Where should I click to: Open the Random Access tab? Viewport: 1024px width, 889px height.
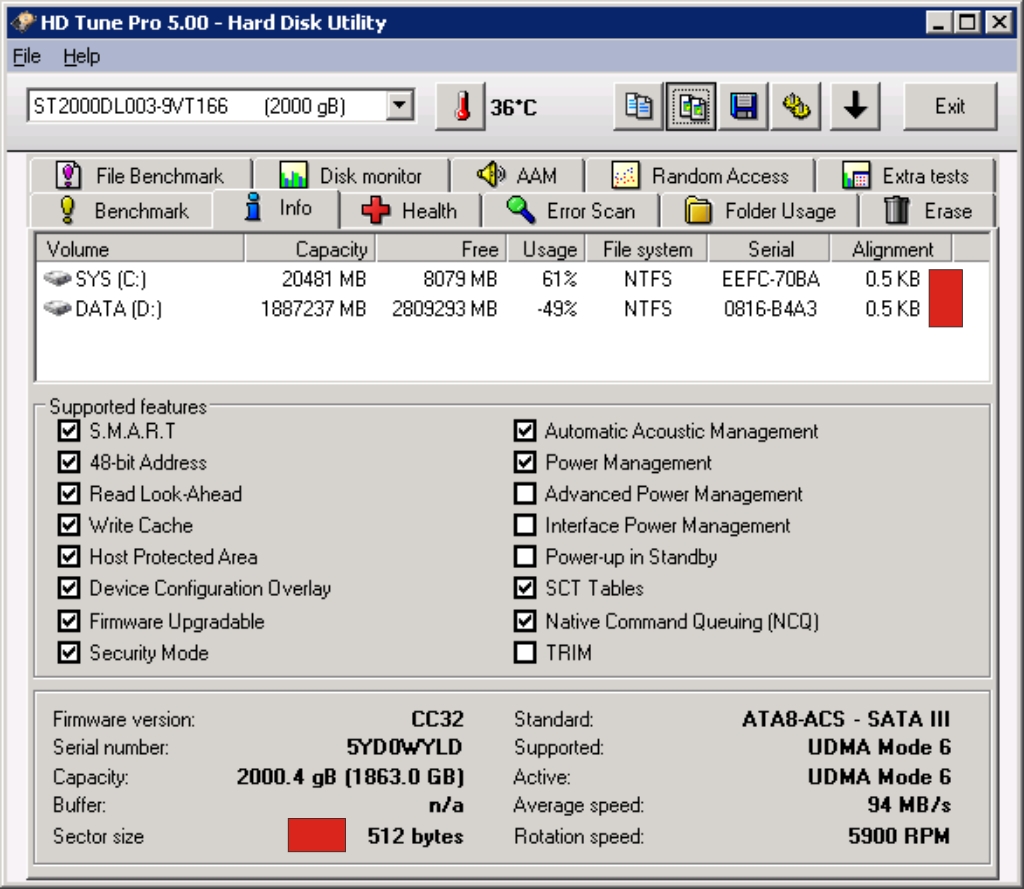[x=700, y=175]
